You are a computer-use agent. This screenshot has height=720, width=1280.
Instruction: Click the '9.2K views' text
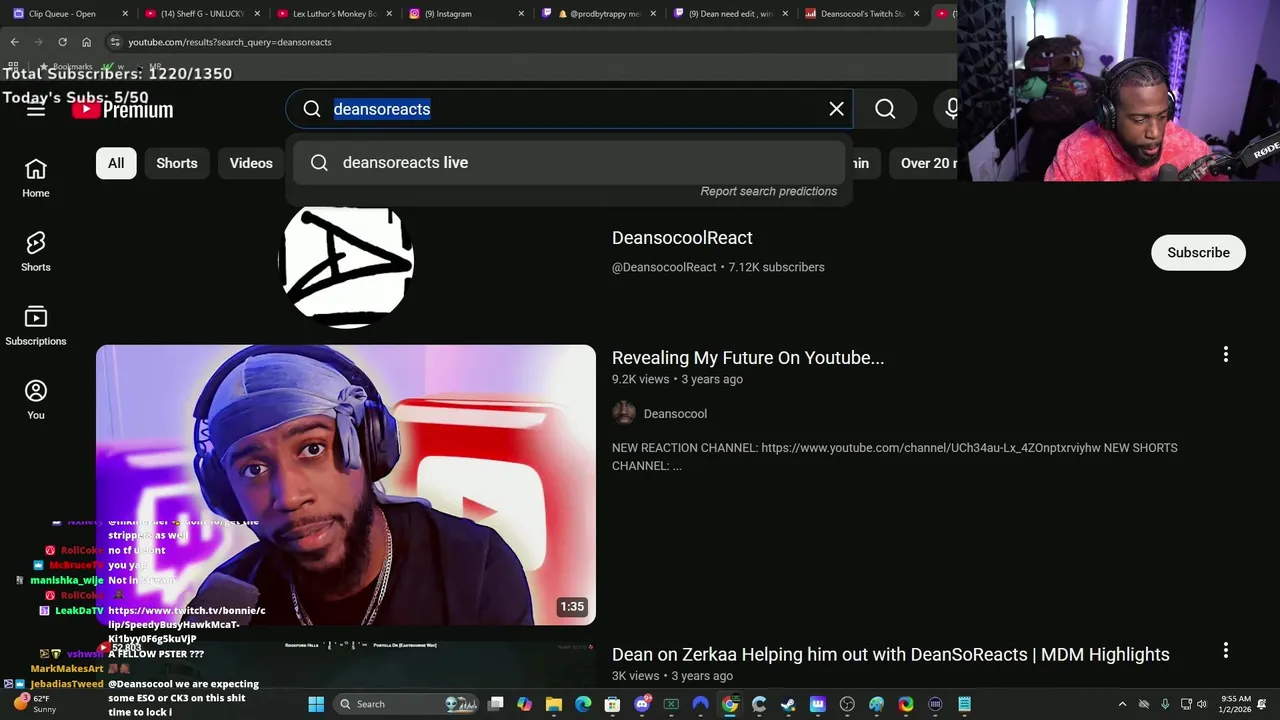640,380
